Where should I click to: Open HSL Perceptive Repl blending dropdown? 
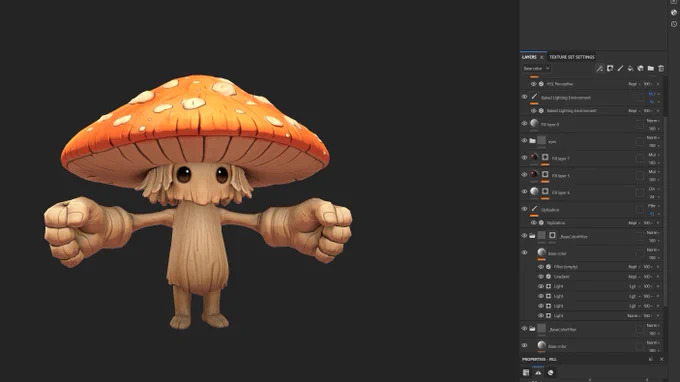click(634, 84)
